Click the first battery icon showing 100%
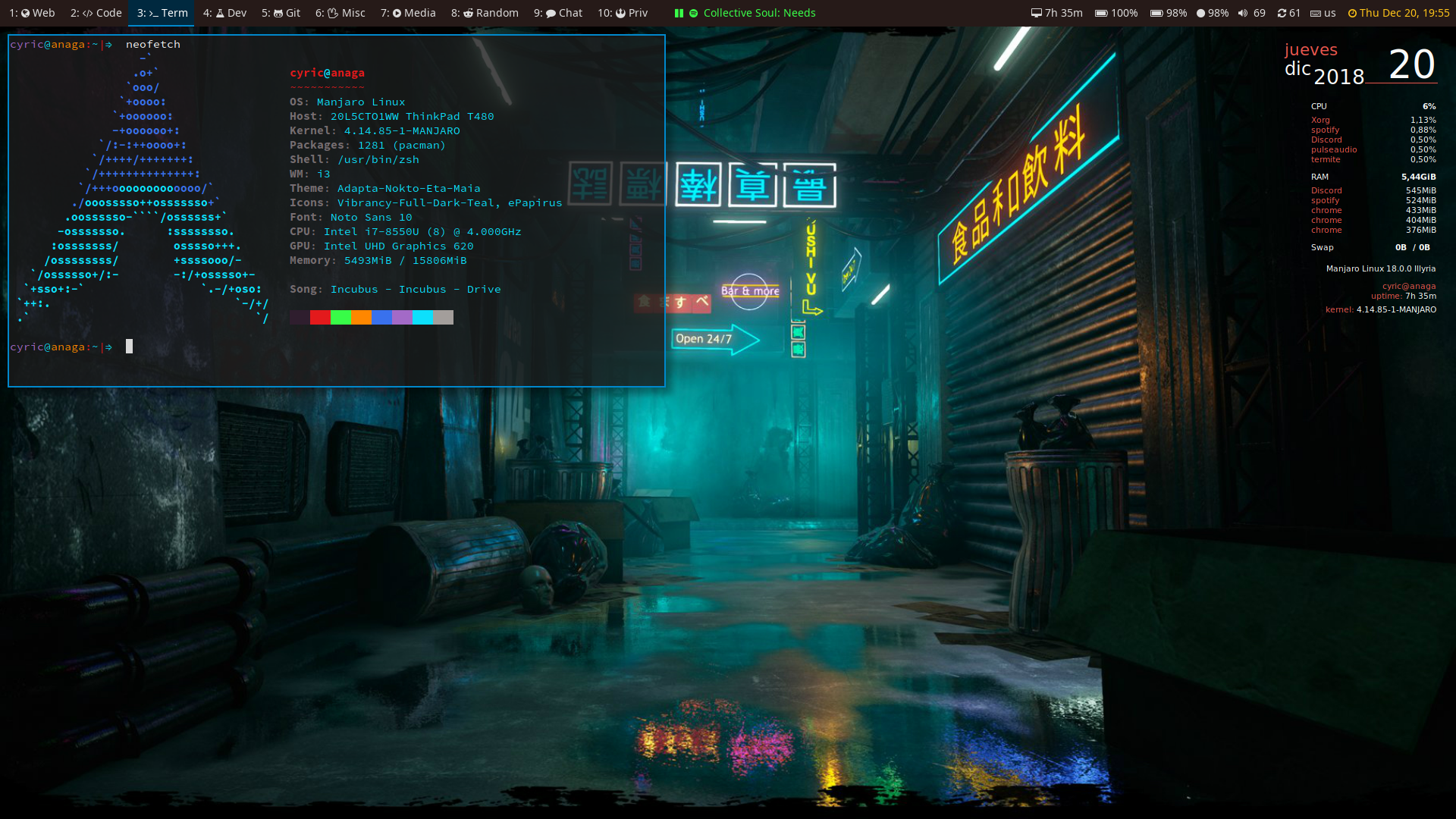Image resolution: width=1456 pixels, height=819 pixels. pyautogui.click(x=1101, y=13)
